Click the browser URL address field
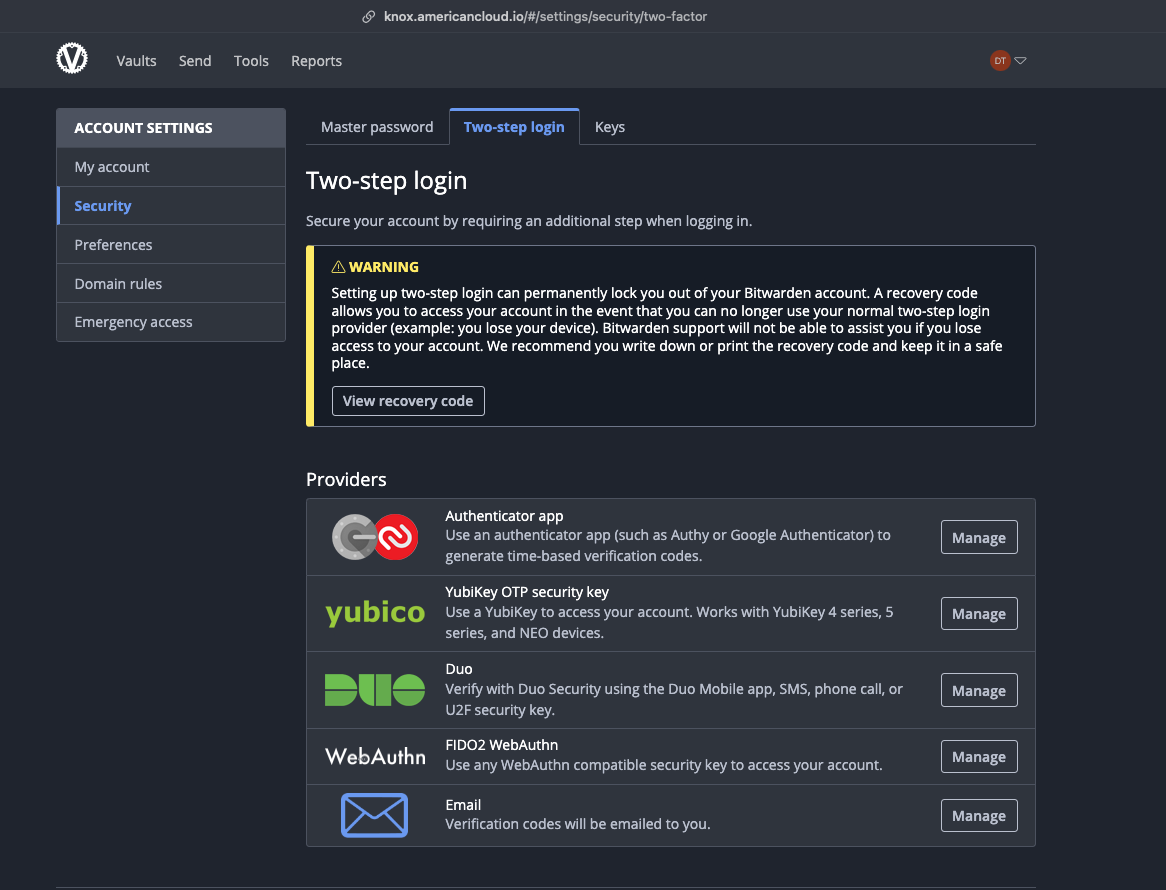This screenshot has height=890, width=1166. (545, 17)
